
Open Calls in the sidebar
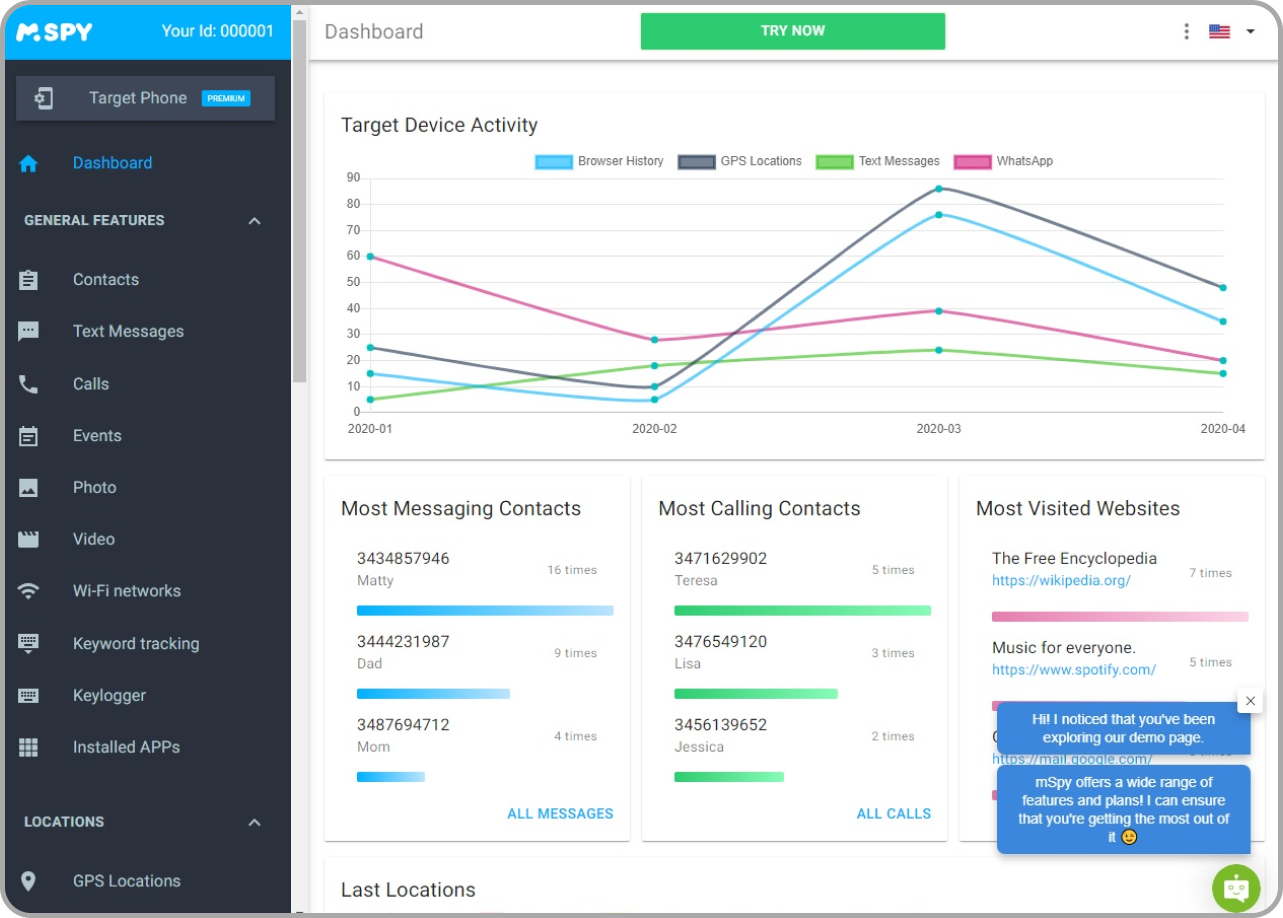91,384
